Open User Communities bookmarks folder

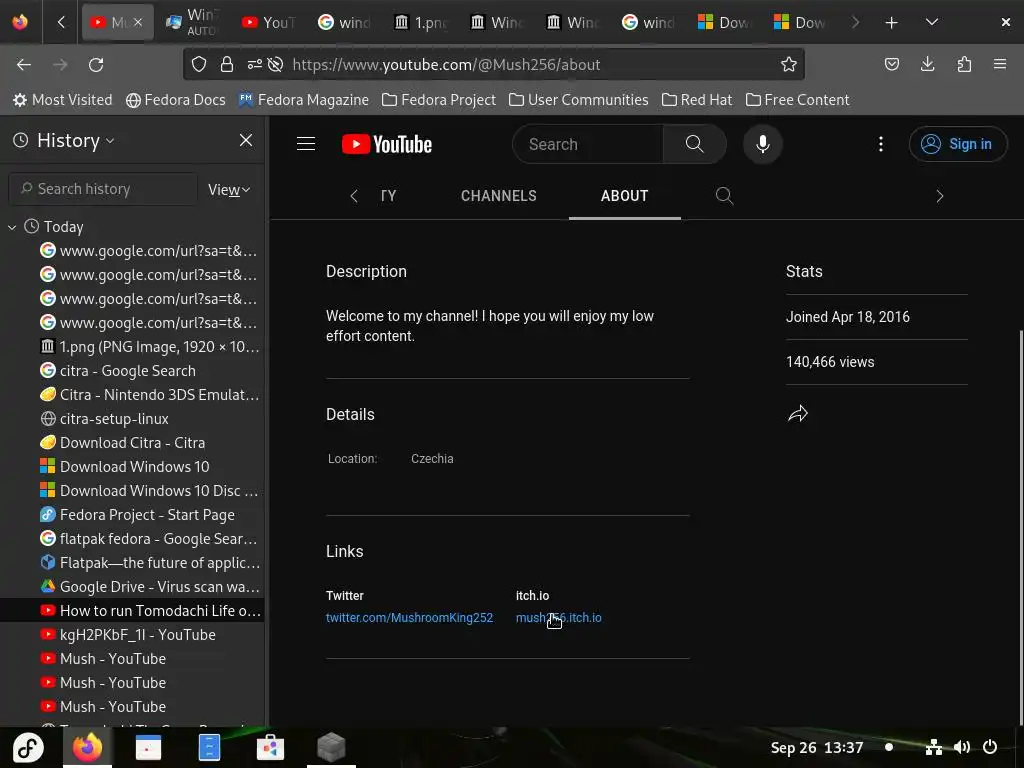pos(579,100)
